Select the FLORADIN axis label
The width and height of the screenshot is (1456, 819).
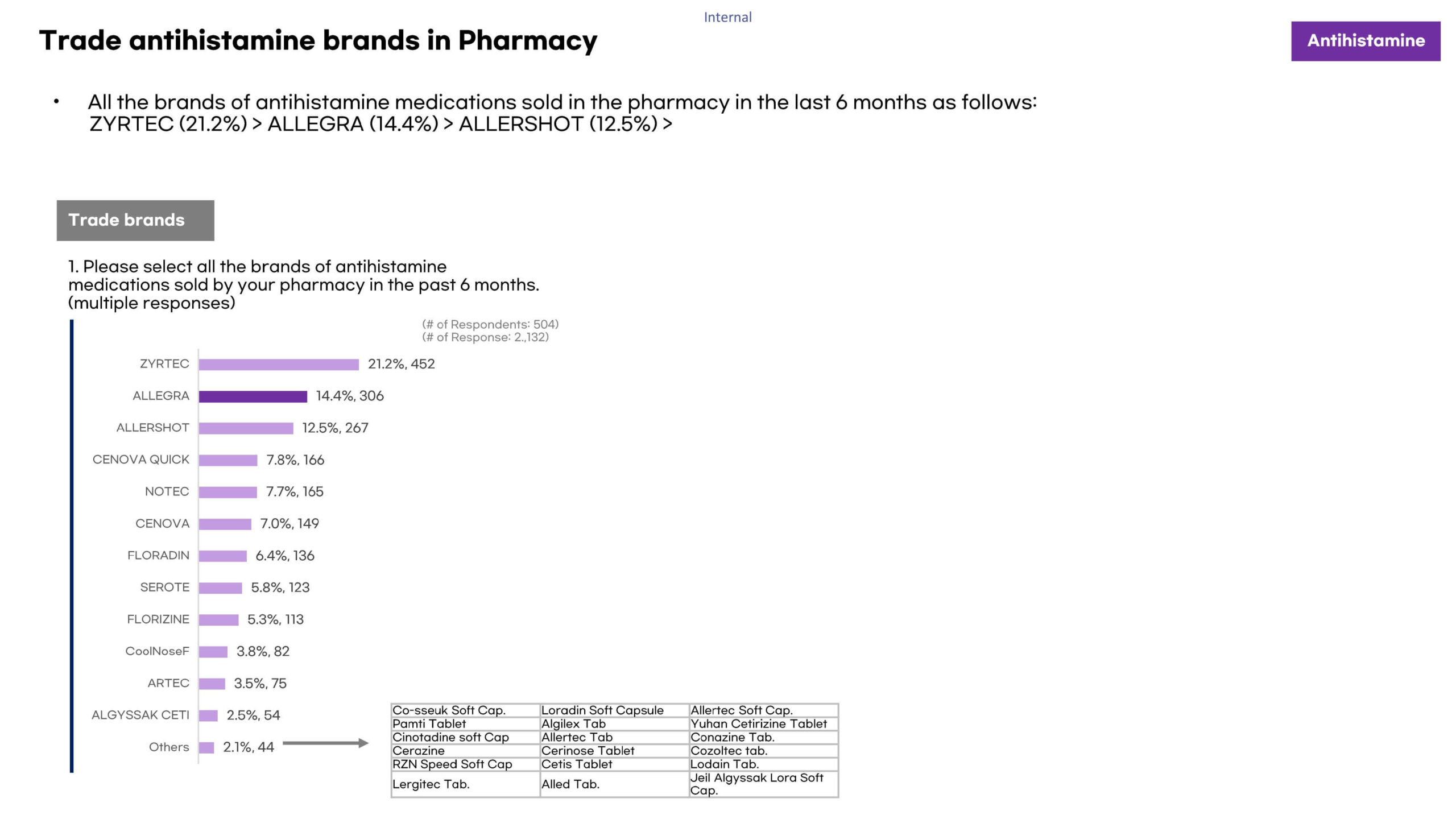(158, 556)
